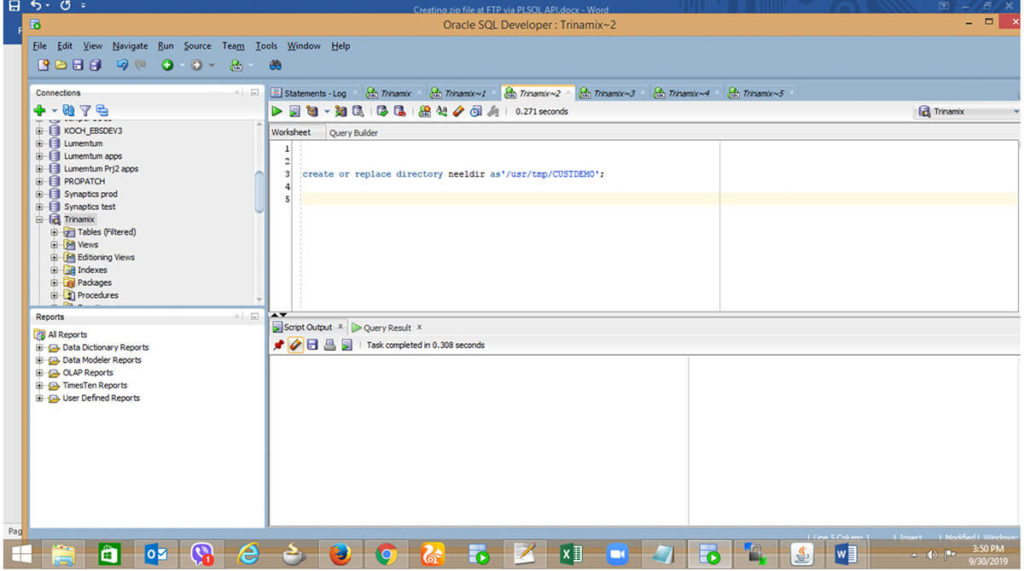Screen dimensions: 1024x571
Task: Expand the OLAP Reports folder
Action: point(39,373)
